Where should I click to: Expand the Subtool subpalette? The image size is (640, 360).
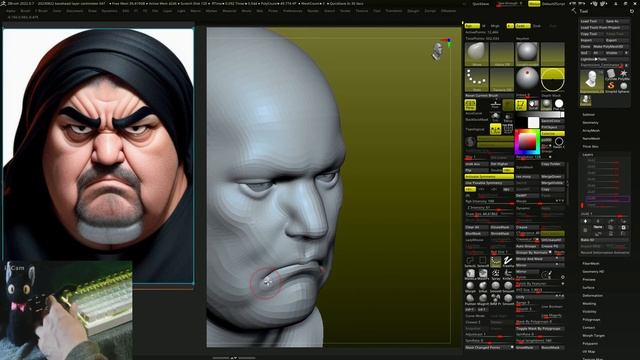tap(588, 115)
